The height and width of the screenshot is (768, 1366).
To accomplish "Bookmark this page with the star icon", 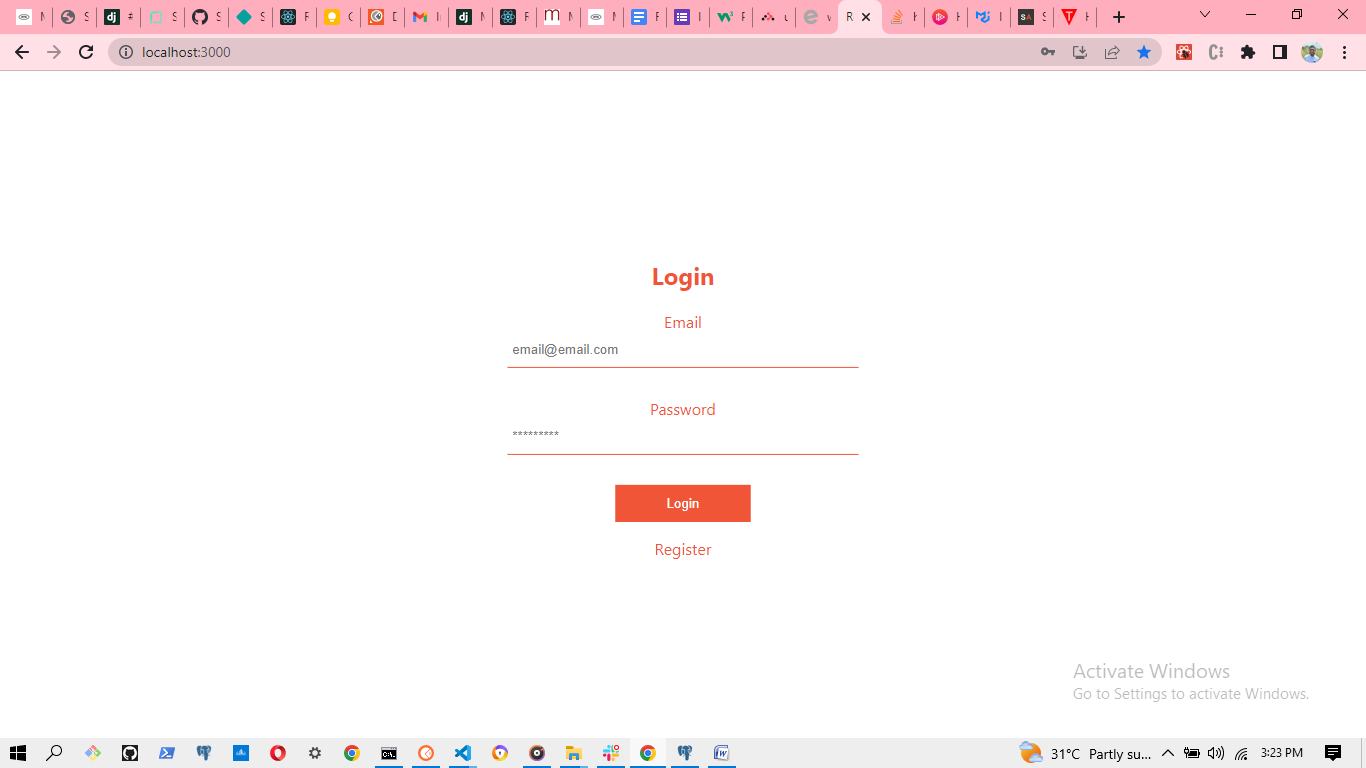I will click(x=1144, y=52).
